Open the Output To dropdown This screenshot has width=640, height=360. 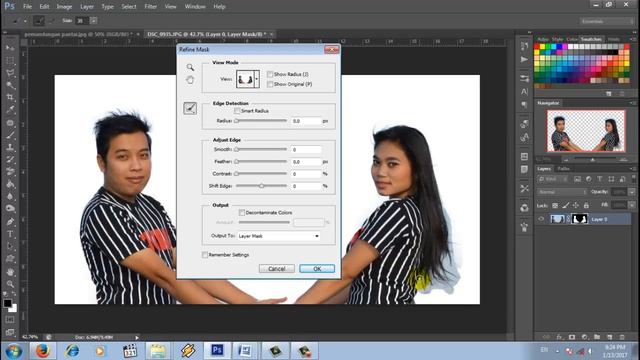click(x=279, y=236)
